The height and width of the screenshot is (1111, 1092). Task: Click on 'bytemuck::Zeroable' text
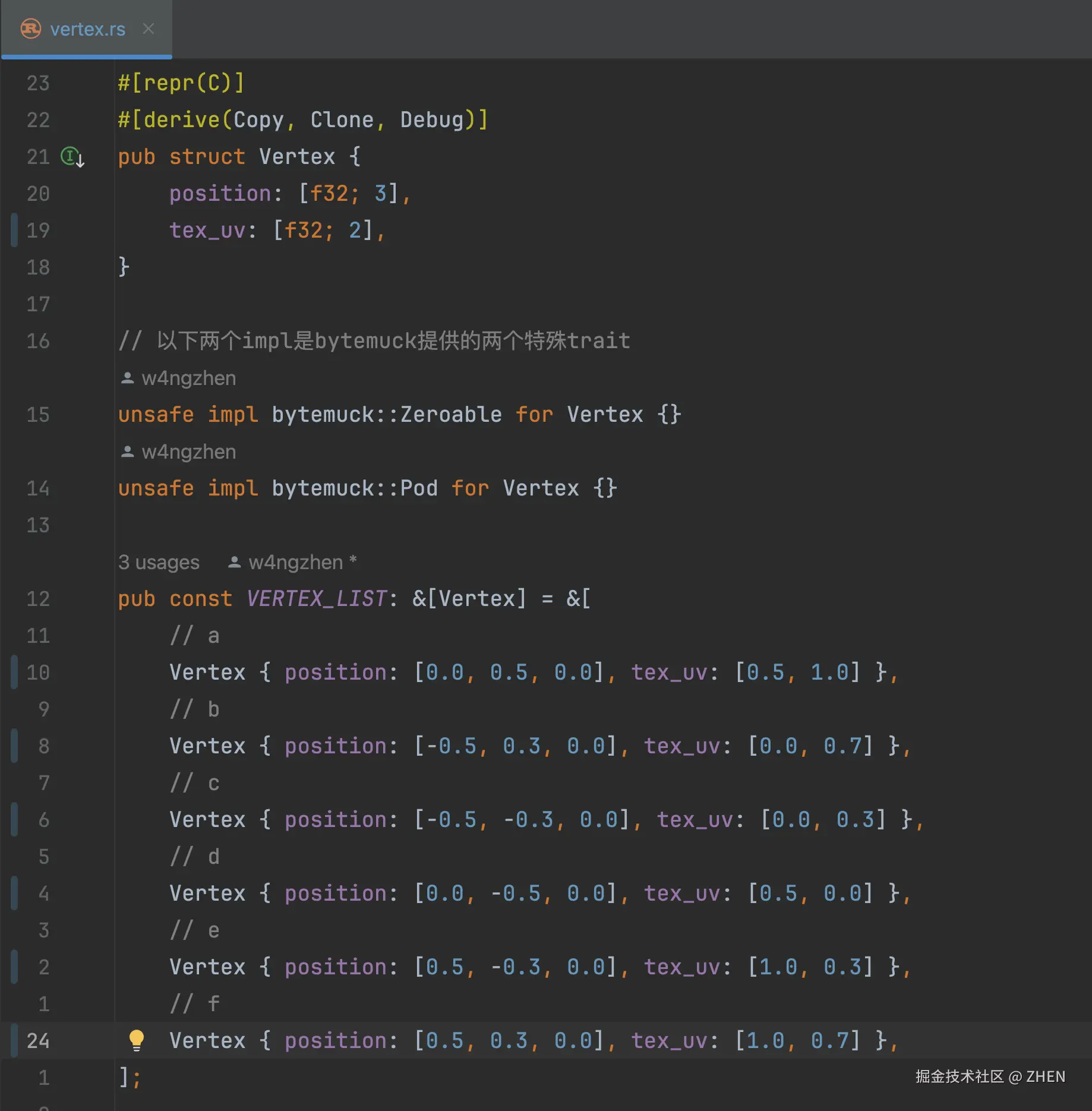point(387,415)
